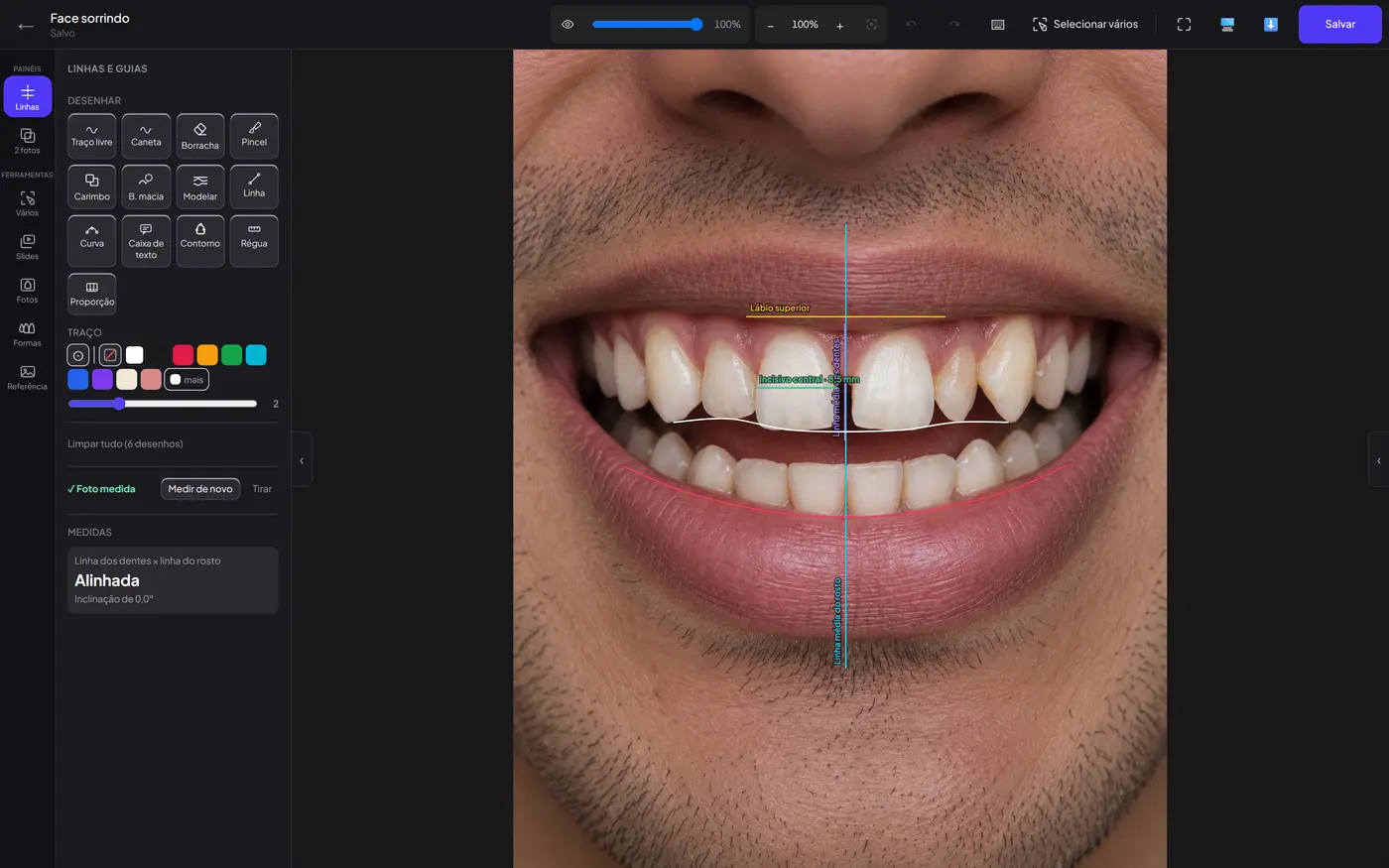Expand the right side panel
This screenshot has height=868, width=1389.
click(1378, 460)
